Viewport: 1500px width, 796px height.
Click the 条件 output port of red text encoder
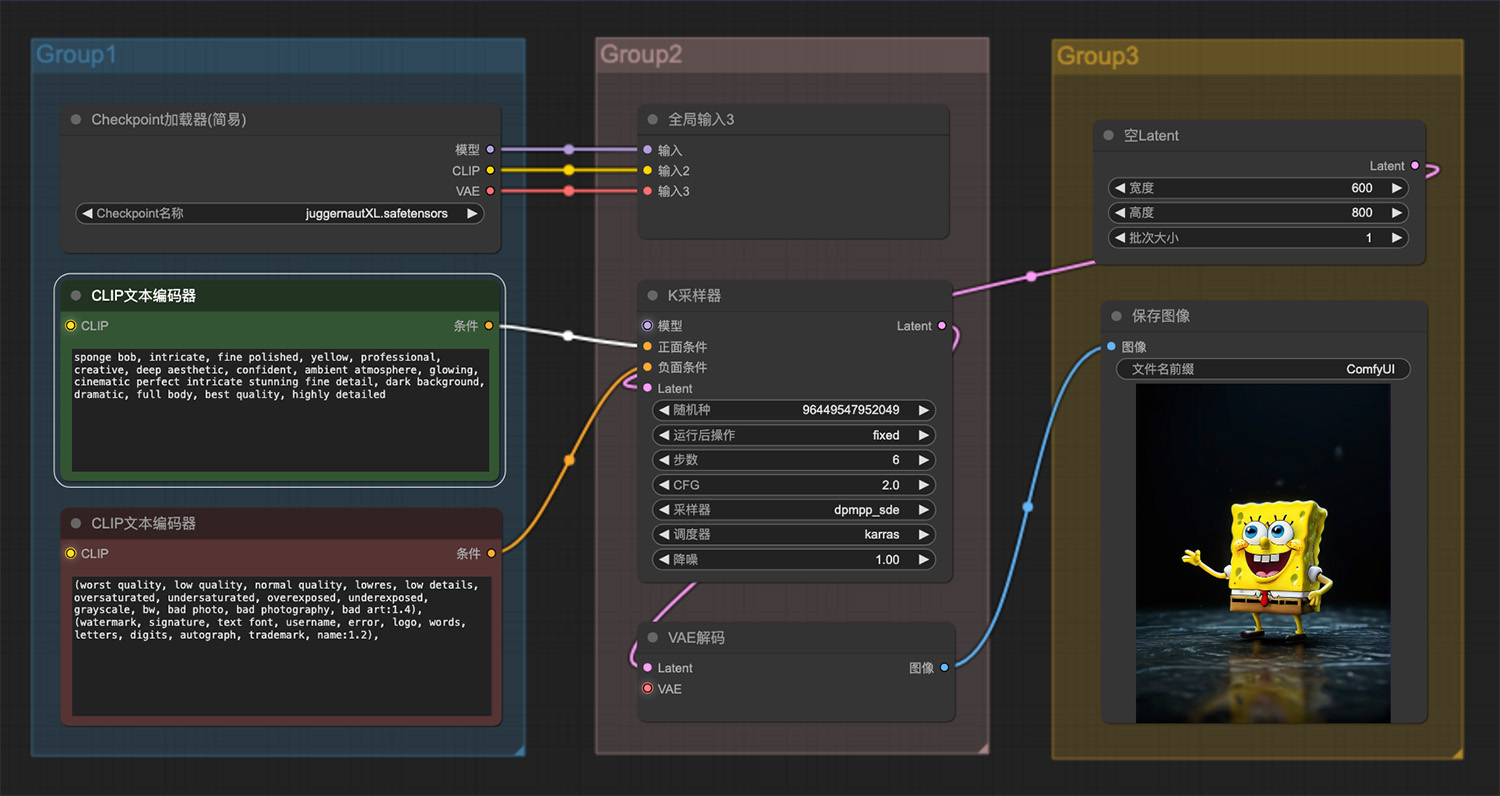point(491,554)
